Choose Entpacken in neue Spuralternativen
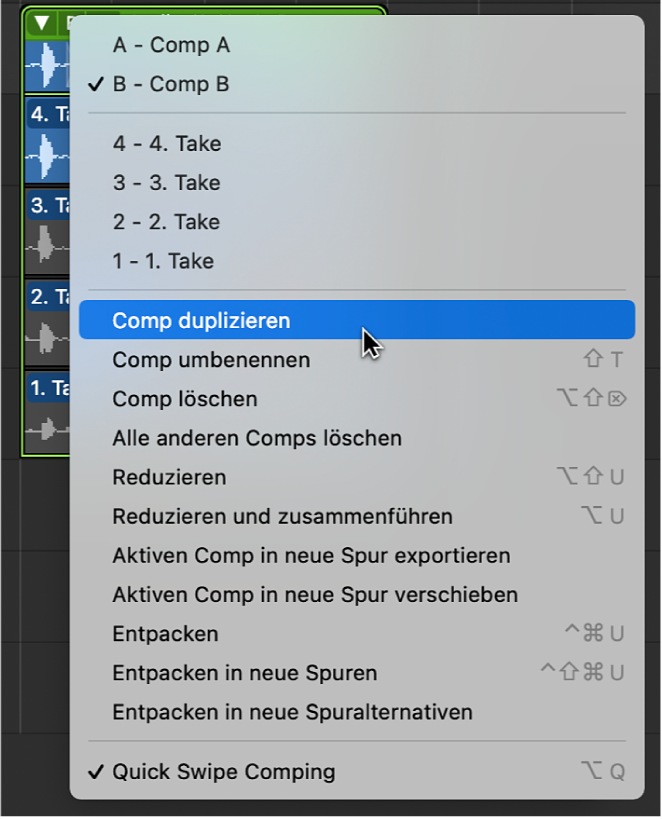This screenshot has height=819, width=662. 292,712
